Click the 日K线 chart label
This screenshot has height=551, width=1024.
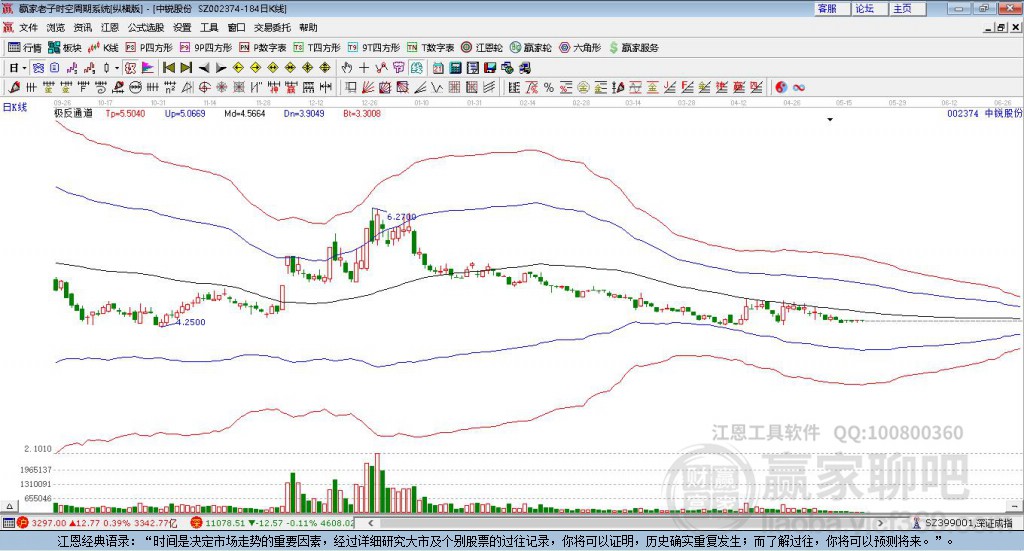pos(15,107)
